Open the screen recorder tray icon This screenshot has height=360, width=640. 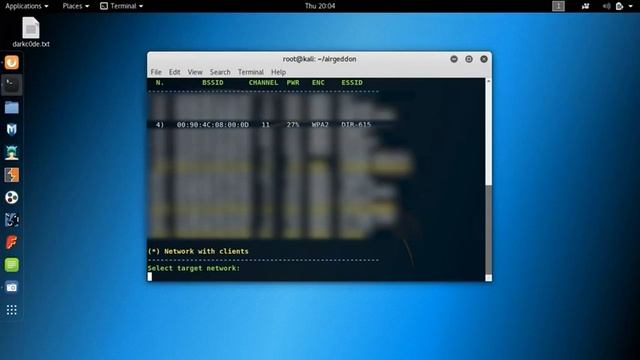click(585, 6)
